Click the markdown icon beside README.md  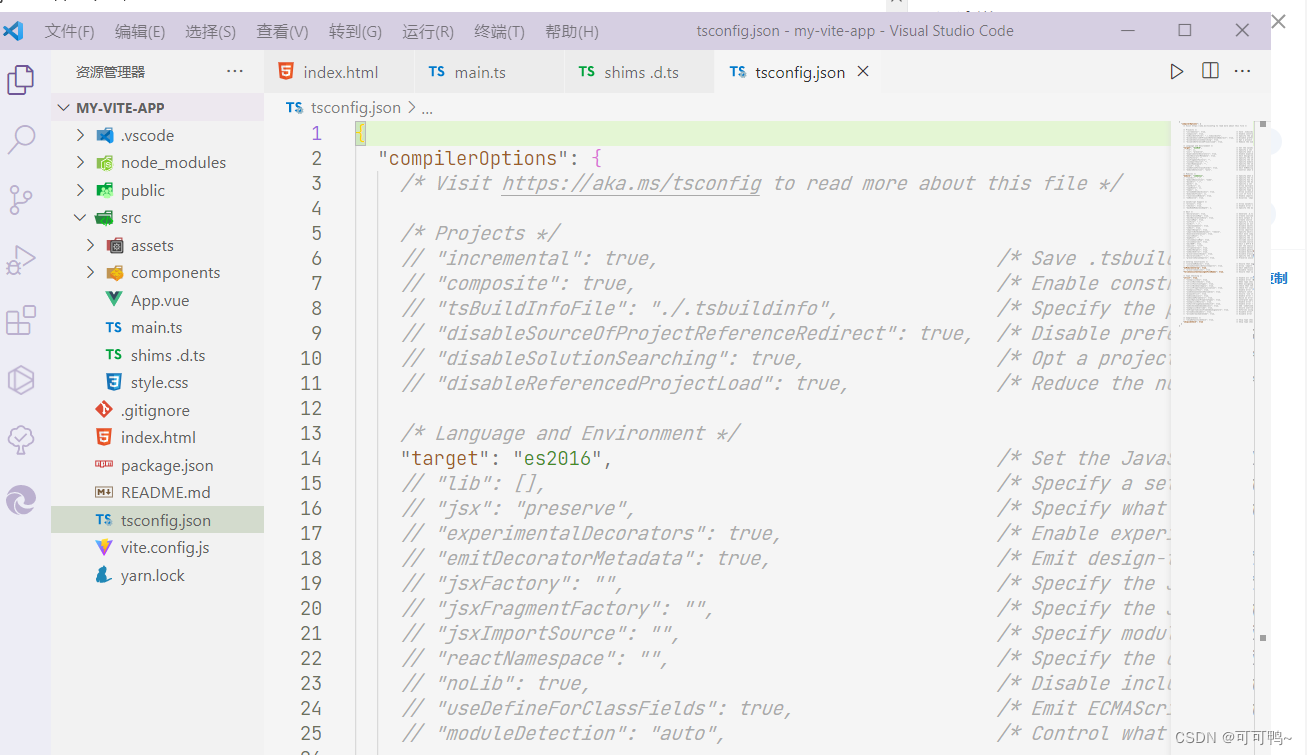pyautogui.click(x=104, y=492)
